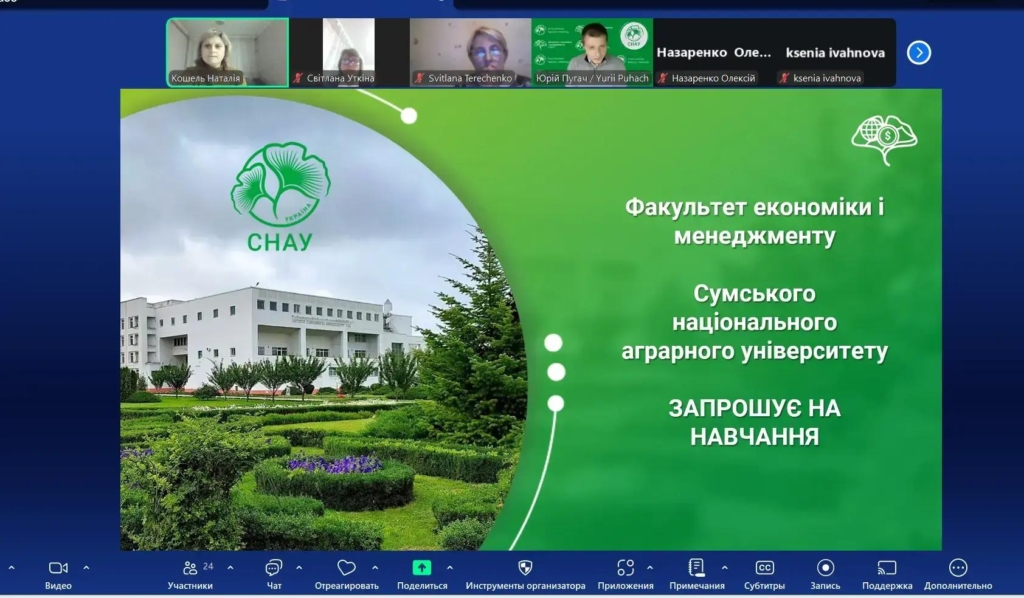Click the Примечания notes icon
The height and width of the screenshot is (598, 1024).
tap(697, 568)
